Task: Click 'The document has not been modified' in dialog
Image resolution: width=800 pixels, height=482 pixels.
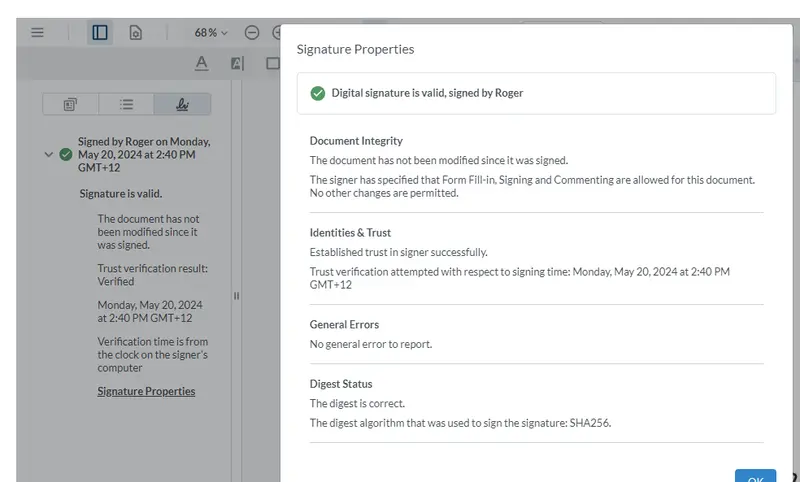Action: (x=439, y=160)
